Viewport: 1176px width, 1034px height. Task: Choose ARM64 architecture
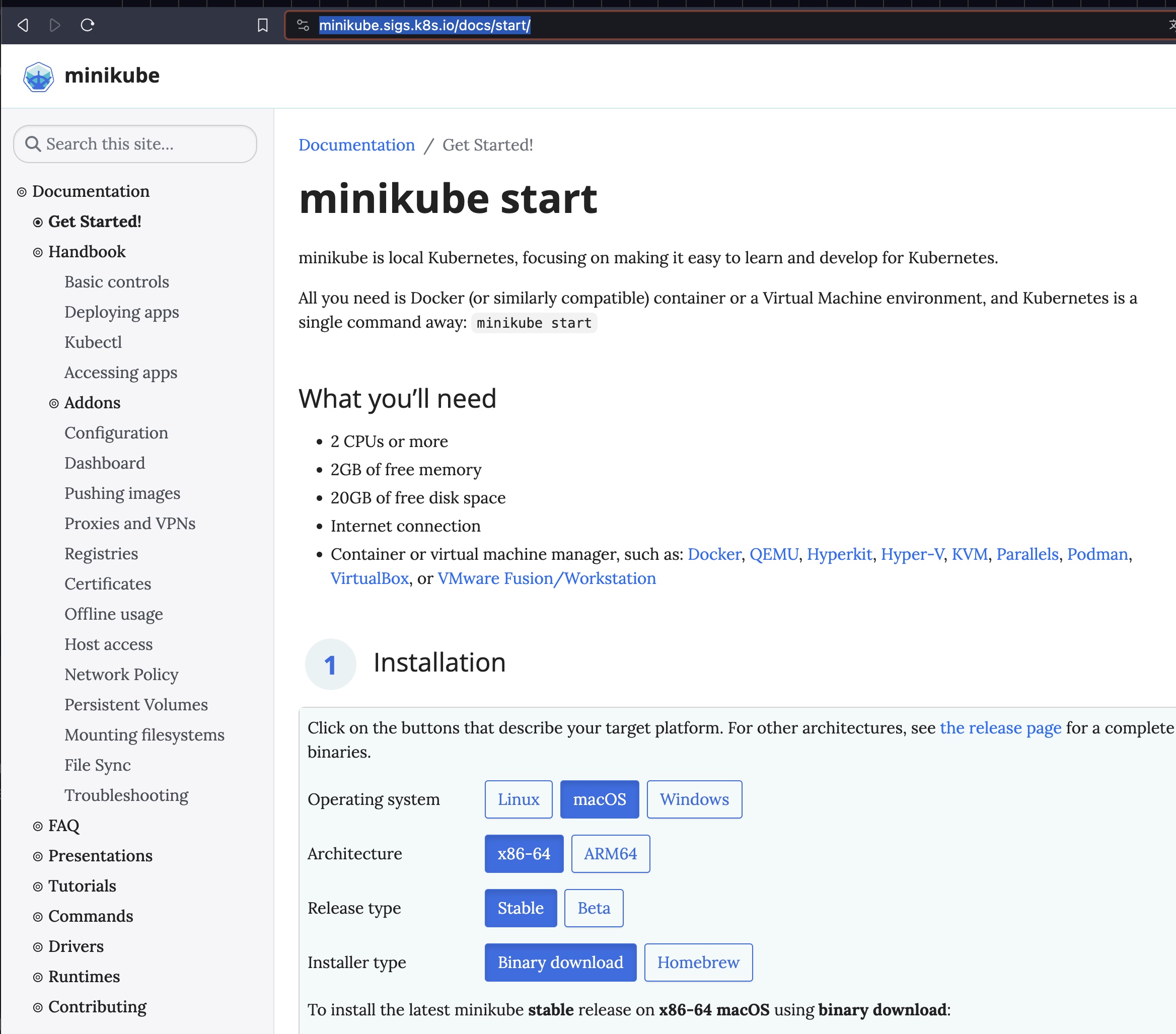tap(611, 854)
